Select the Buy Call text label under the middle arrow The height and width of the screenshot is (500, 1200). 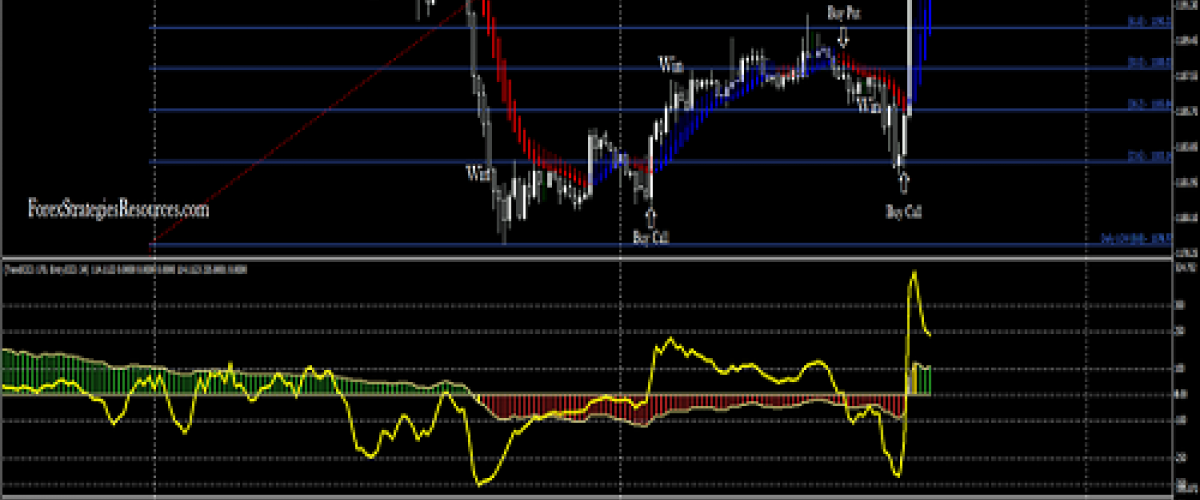[x=651, y=237]
